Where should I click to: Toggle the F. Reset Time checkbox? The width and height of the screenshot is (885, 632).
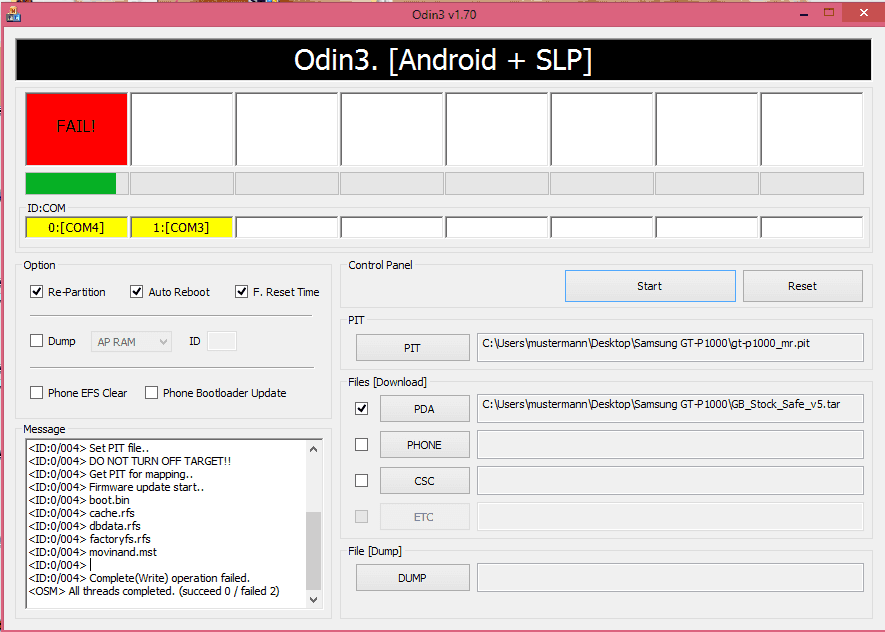coord(241,292)
